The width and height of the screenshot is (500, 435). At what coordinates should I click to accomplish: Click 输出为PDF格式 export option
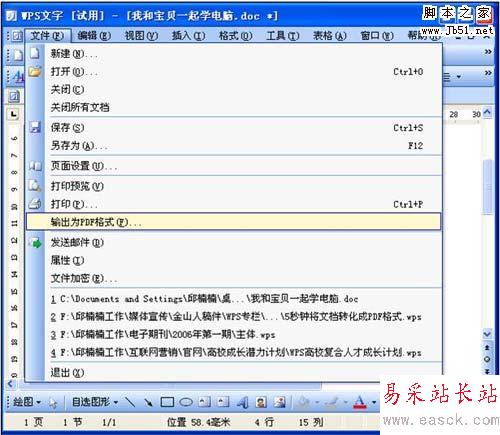tap(233, 222)
